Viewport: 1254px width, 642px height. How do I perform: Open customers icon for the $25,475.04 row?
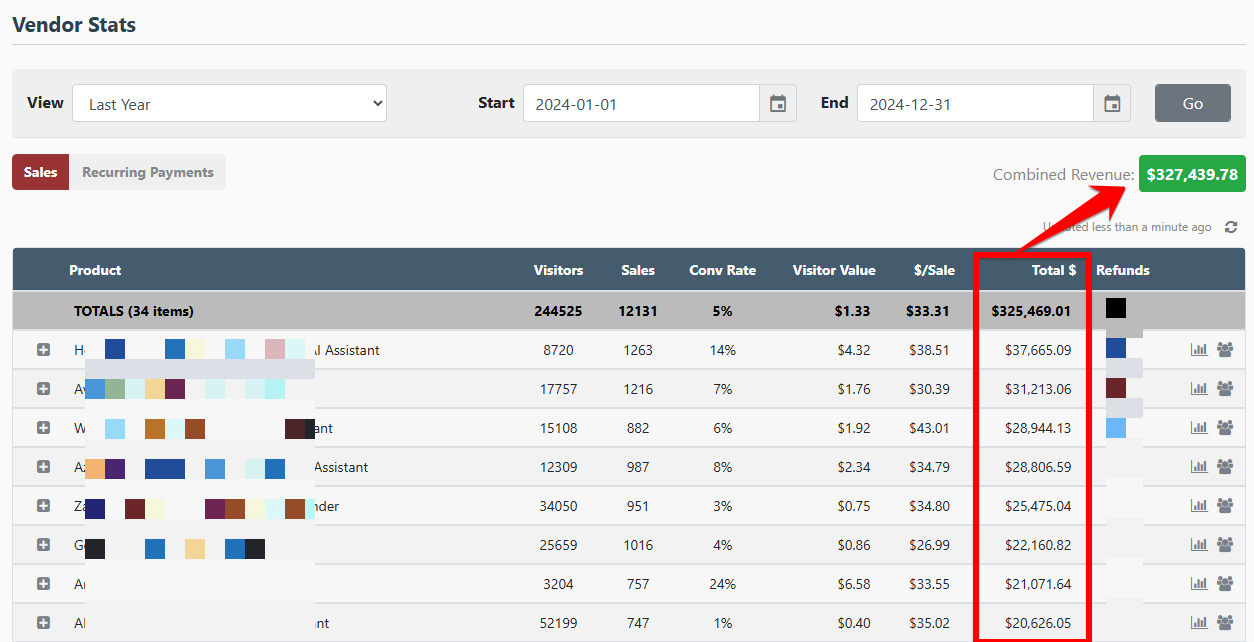pyautogui.click(x=1225, y=506)
